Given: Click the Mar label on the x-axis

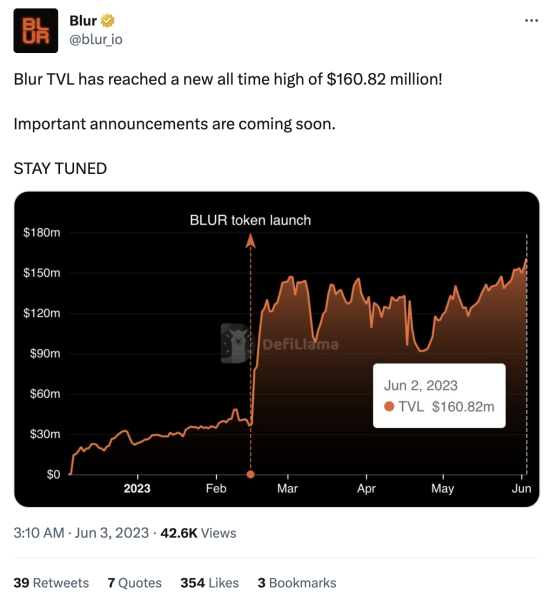Looking at the screenshot, I should 287,489.
